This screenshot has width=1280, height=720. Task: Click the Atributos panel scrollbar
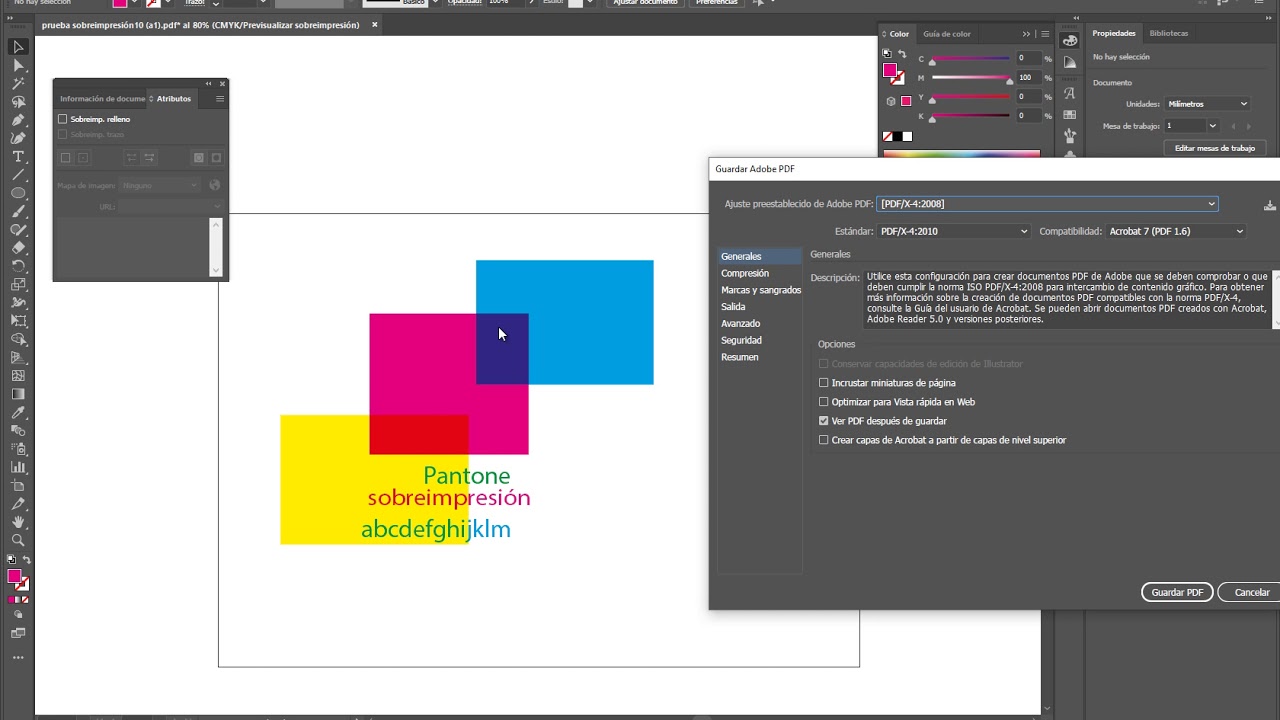[x=216, y=246]
